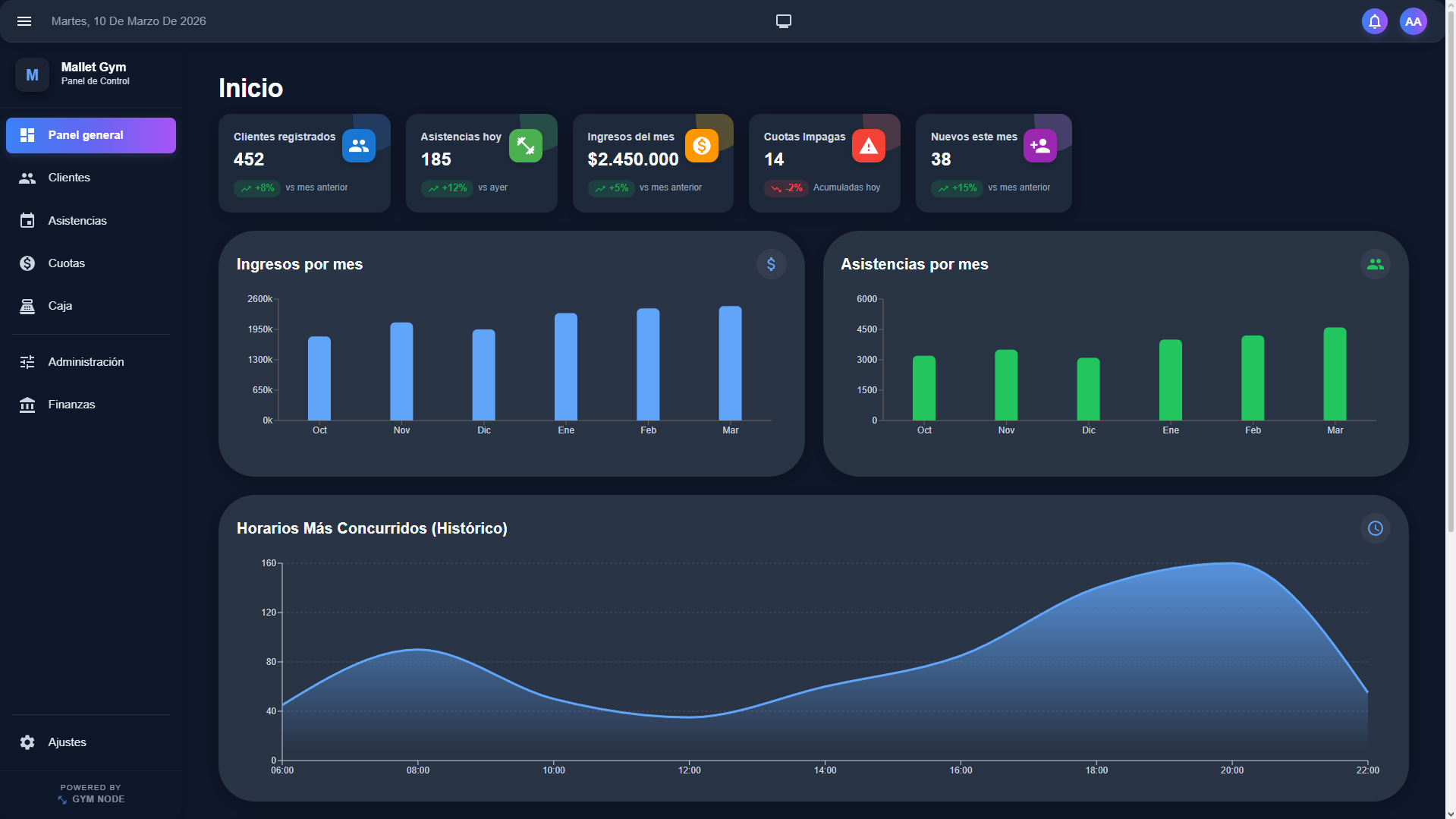Click the red Cuotas Impagas warning icon

pos(869,146)
